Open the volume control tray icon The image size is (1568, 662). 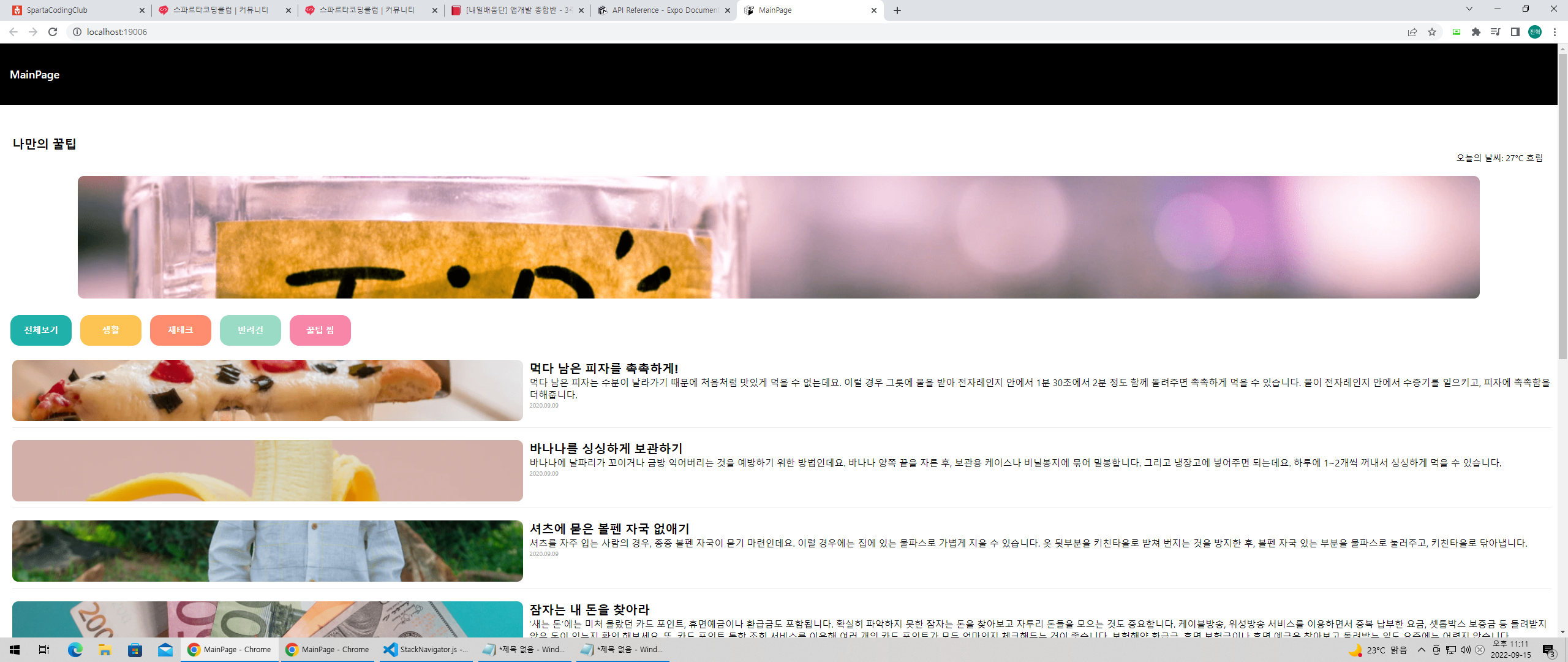[1465, 650]
